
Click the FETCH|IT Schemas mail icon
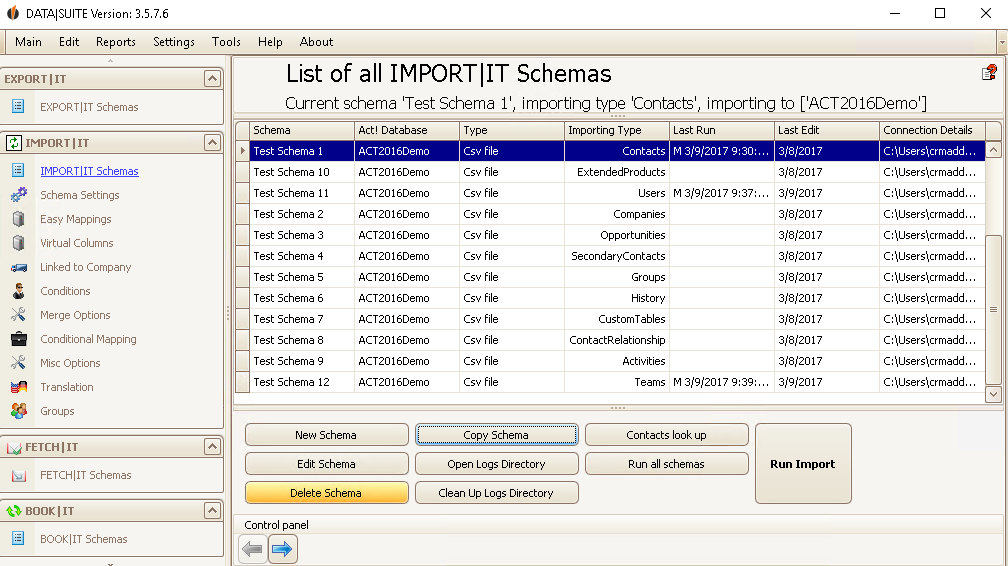click(x=19, y=475)
